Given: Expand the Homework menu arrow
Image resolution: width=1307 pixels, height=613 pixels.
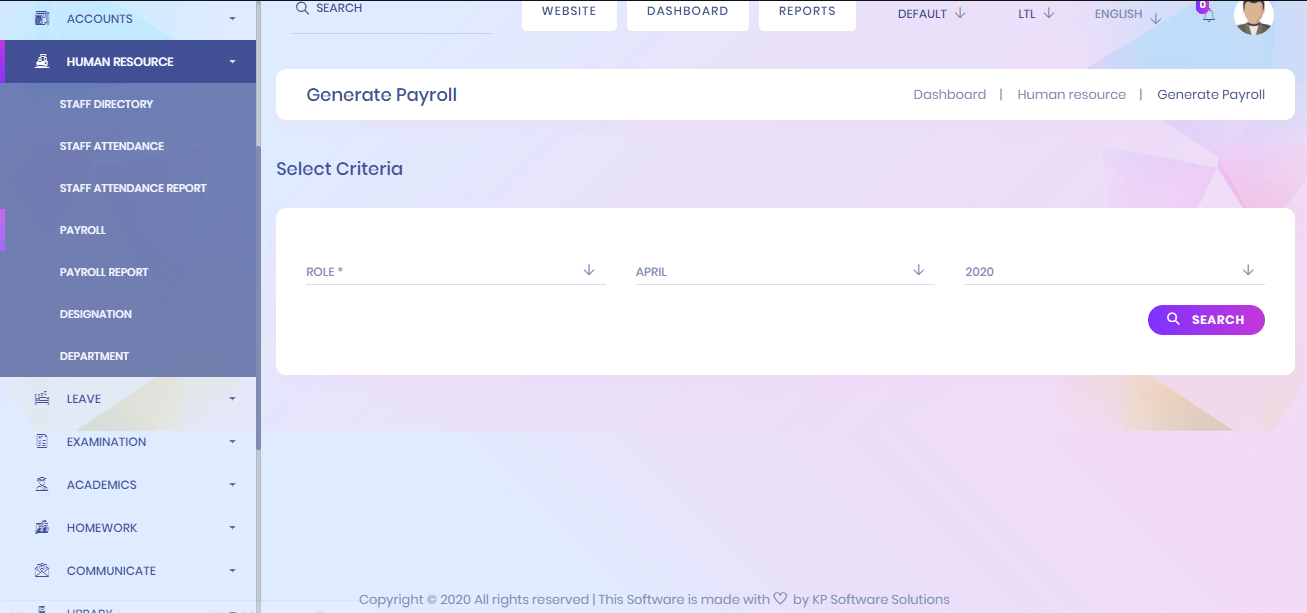Looking at the screenshot, I should [x=232, y=527].
